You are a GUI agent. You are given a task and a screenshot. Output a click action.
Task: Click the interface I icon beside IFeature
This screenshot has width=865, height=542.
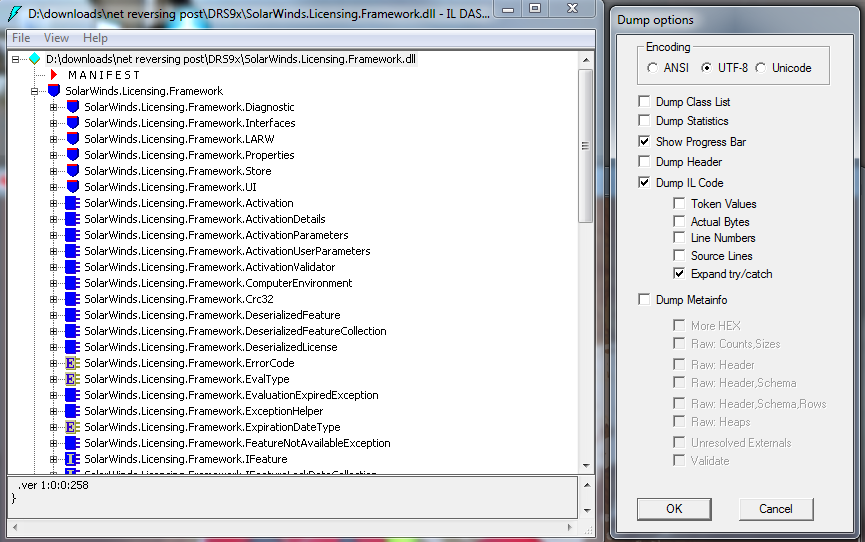point(72,459)
